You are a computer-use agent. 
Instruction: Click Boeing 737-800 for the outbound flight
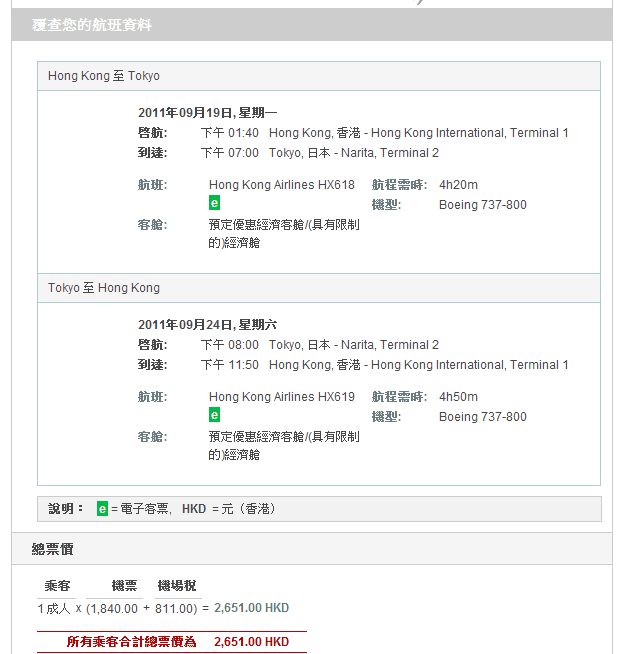point(483,205)
